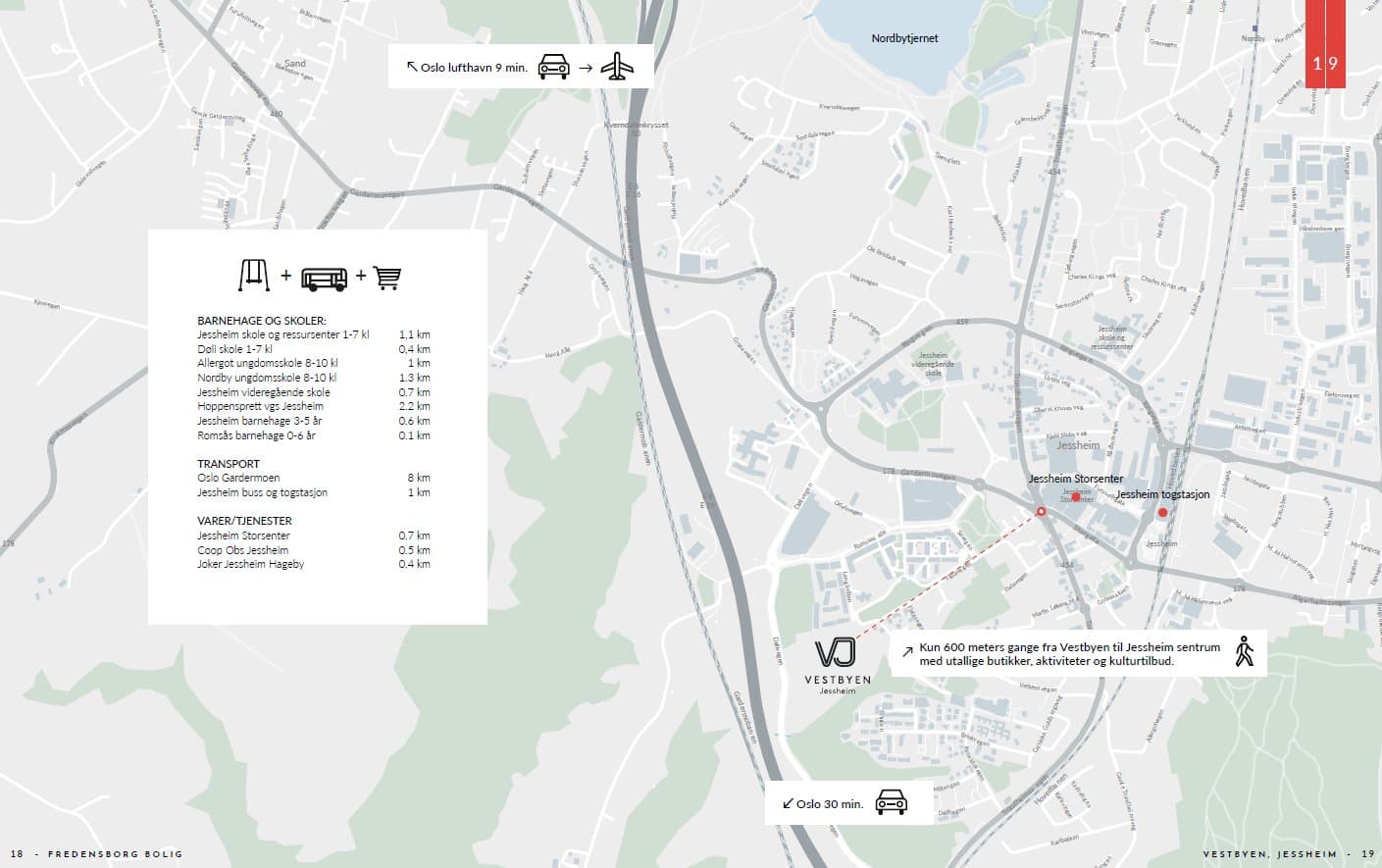This screenshot has width=1382, height=868.
Task: Click the bus icon in info panel
Action: tap(324, 279)
